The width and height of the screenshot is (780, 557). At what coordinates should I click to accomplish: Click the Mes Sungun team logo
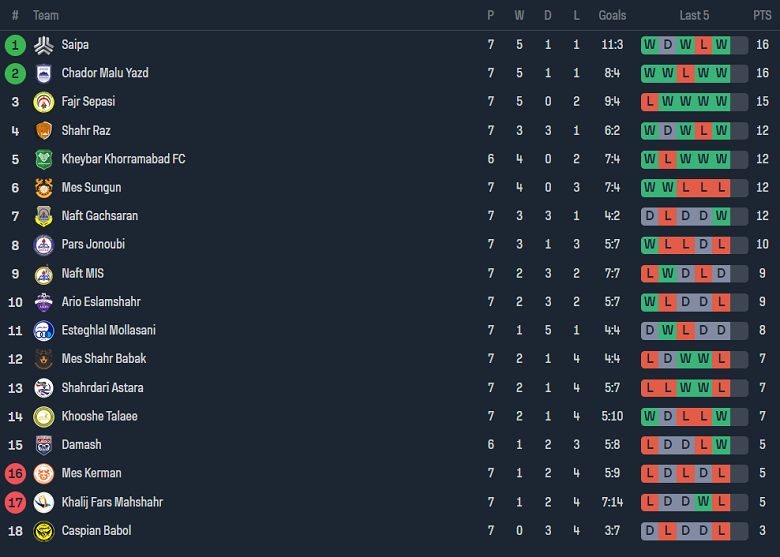click(43, 188)
